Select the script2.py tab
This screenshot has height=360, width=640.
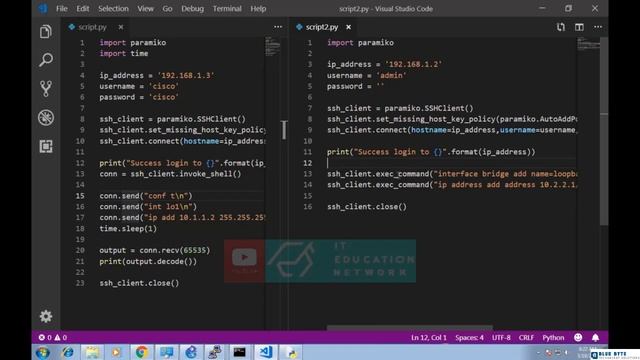coord(322,27)
